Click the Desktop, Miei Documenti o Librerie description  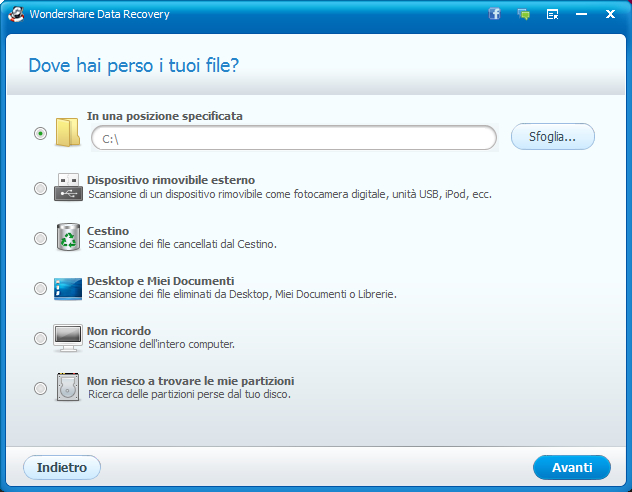click(243, 294)
